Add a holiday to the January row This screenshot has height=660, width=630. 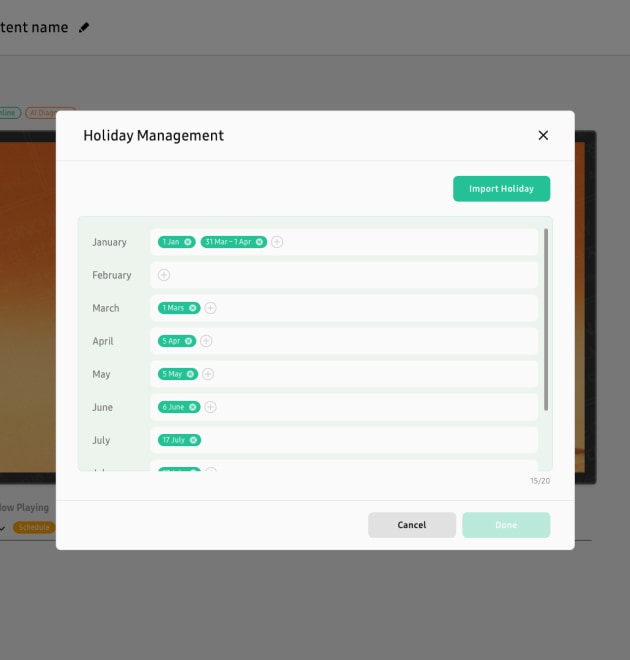pos(277,242)
